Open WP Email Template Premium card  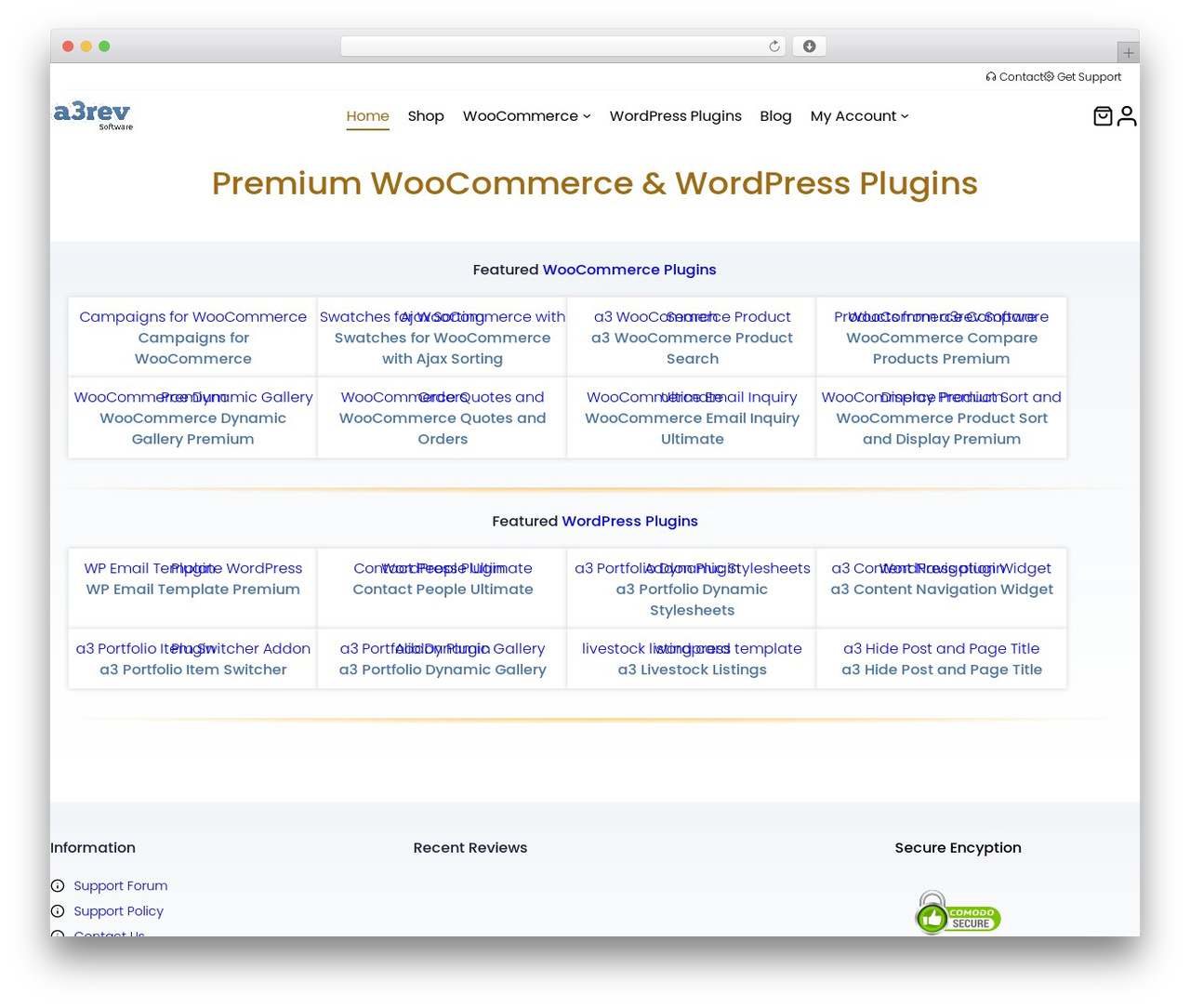click(192, 589)
